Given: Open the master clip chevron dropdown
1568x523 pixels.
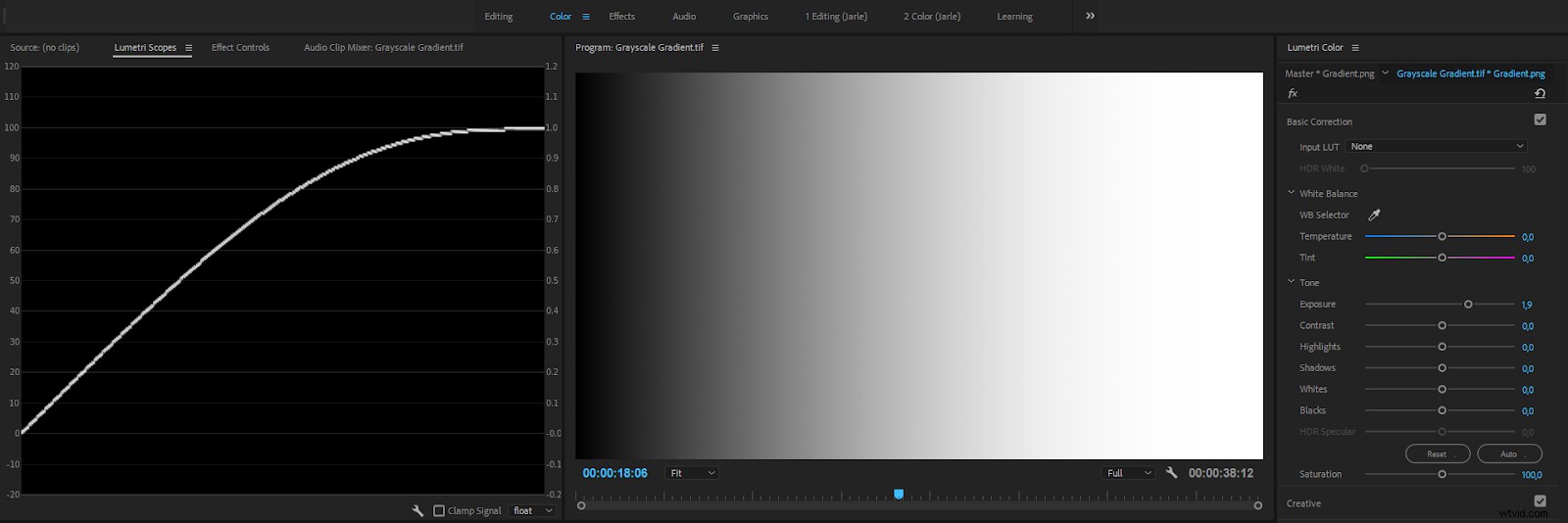Looking at the screenshot, I should (x=1385, y=73).
